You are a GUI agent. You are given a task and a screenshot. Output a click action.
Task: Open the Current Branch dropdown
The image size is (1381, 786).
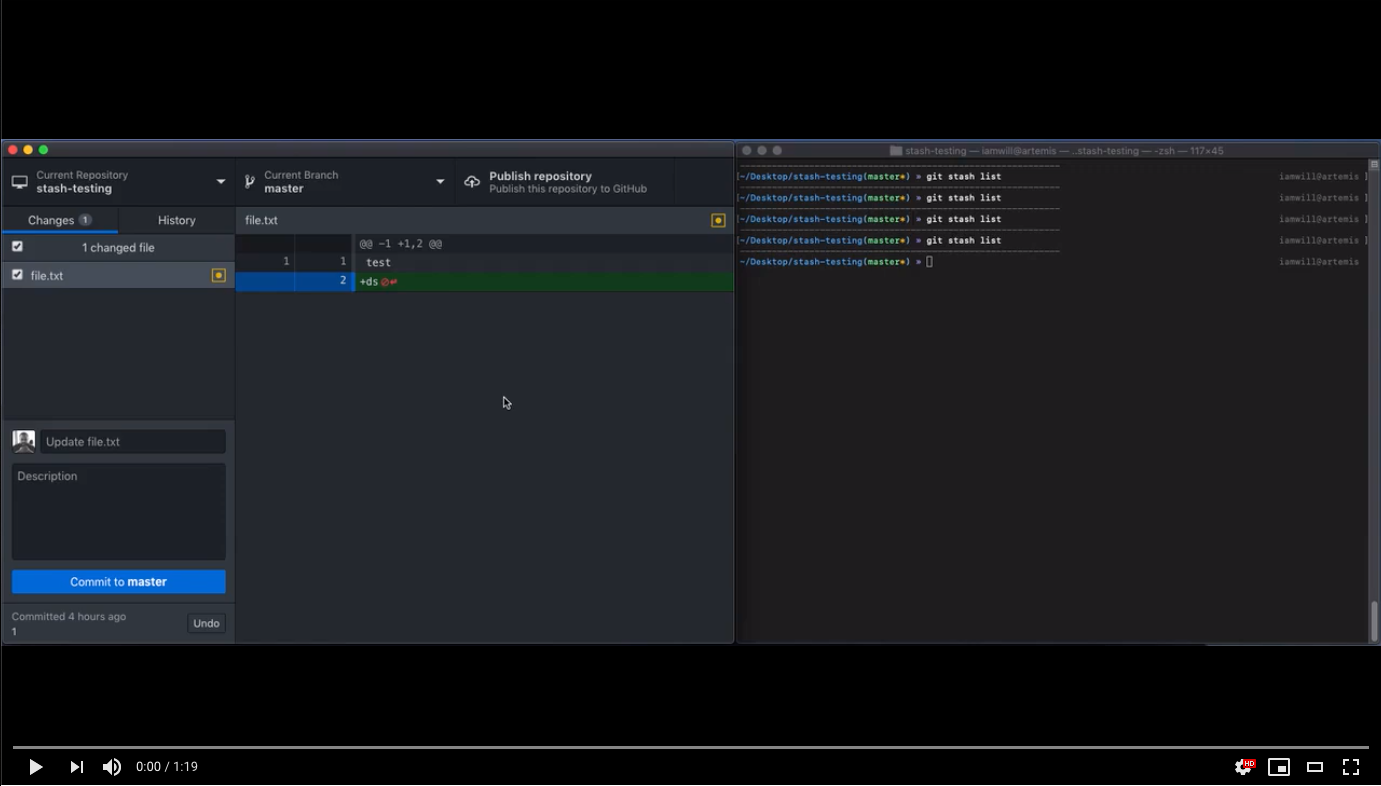(439, 181)
